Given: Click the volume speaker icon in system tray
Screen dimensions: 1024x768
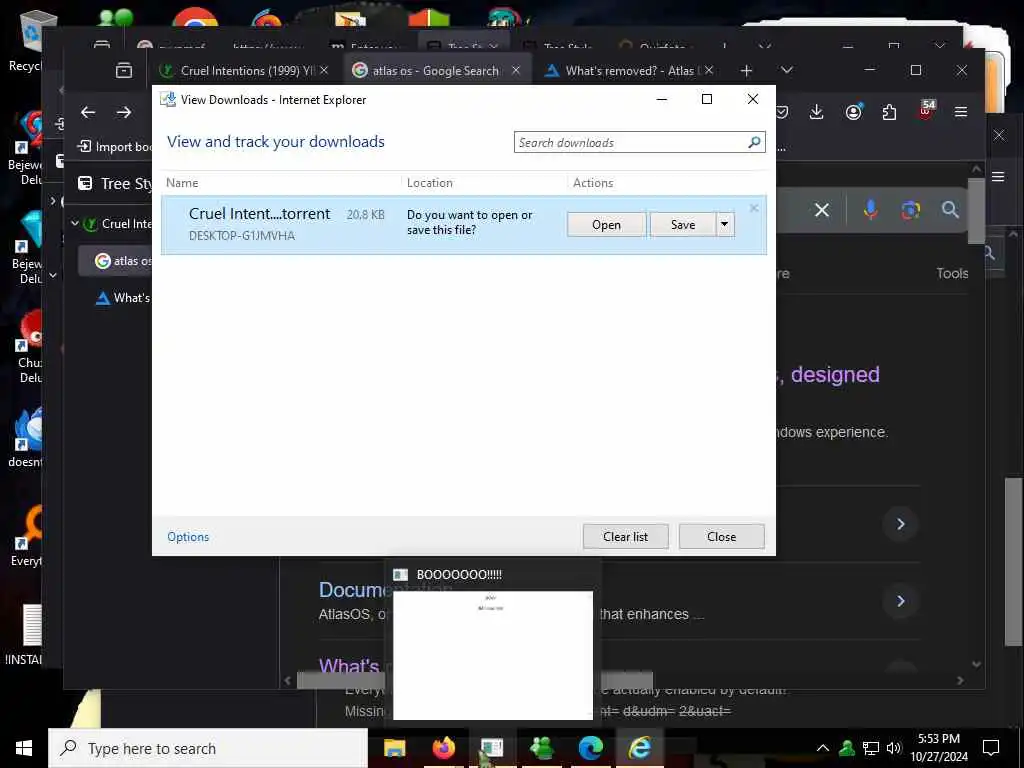Looking at the screenshot, I should click(x=893, y=748).
